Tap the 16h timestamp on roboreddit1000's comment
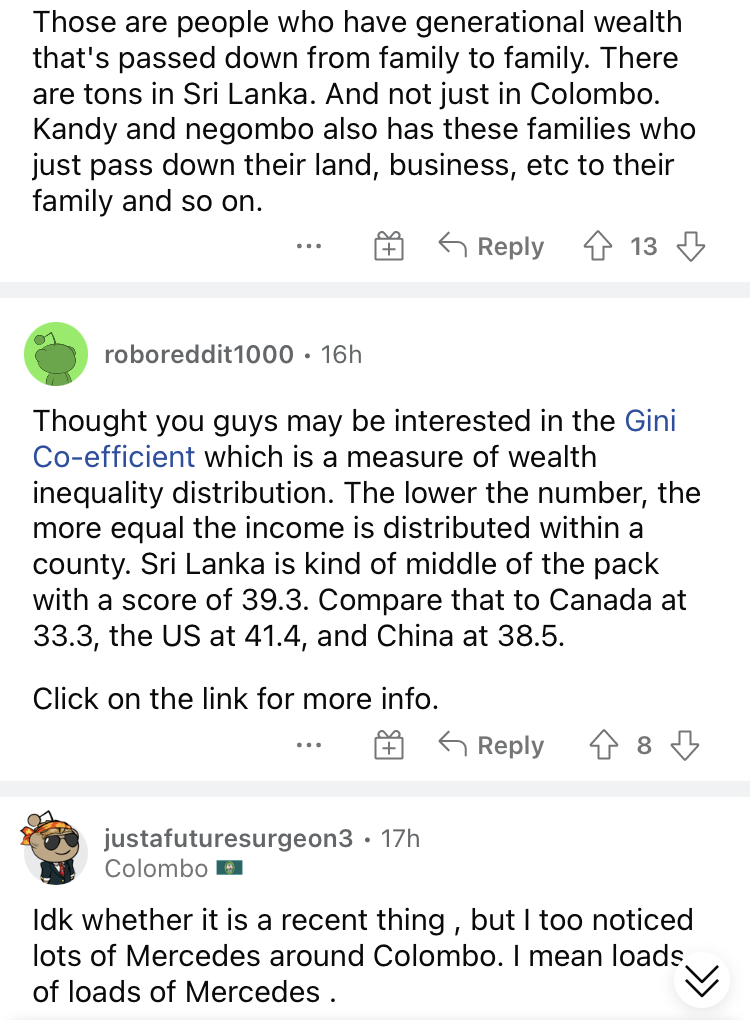The height and width of the screenshot is (1020, 750). pyautogui.click(x=342, y=355)
